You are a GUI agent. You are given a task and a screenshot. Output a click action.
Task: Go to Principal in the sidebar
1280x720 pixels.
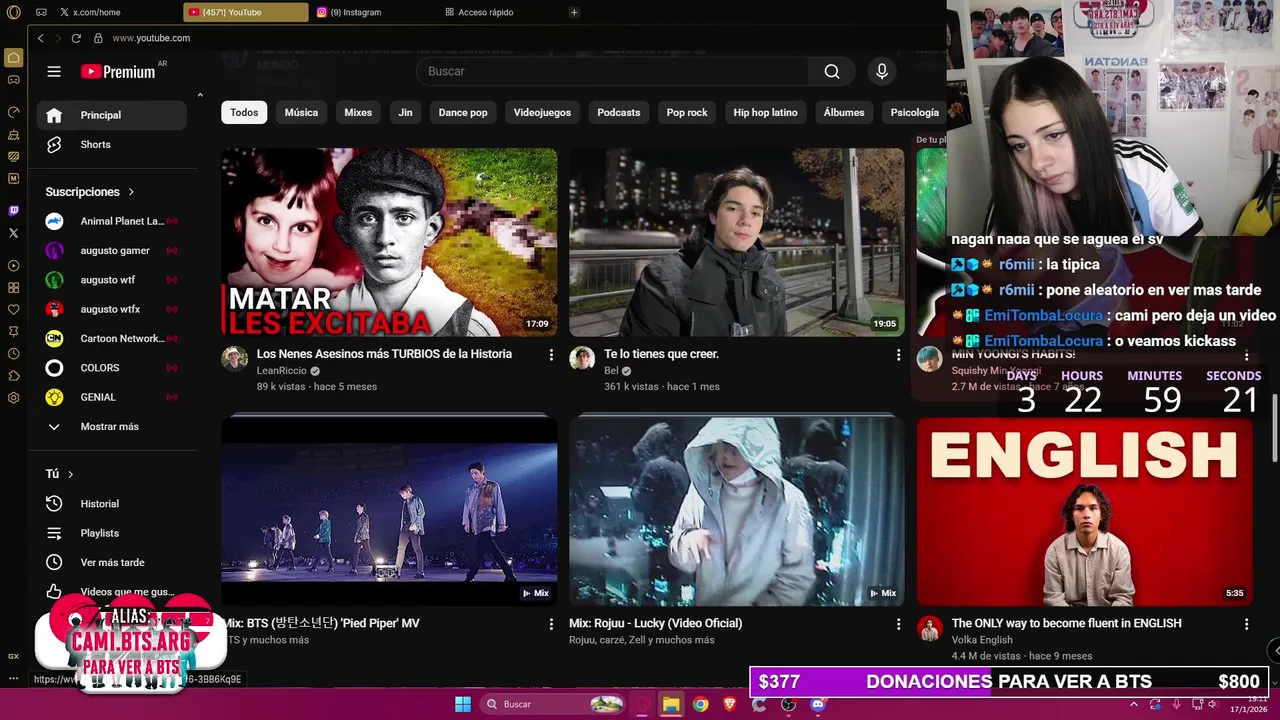(x=112, y=115)
